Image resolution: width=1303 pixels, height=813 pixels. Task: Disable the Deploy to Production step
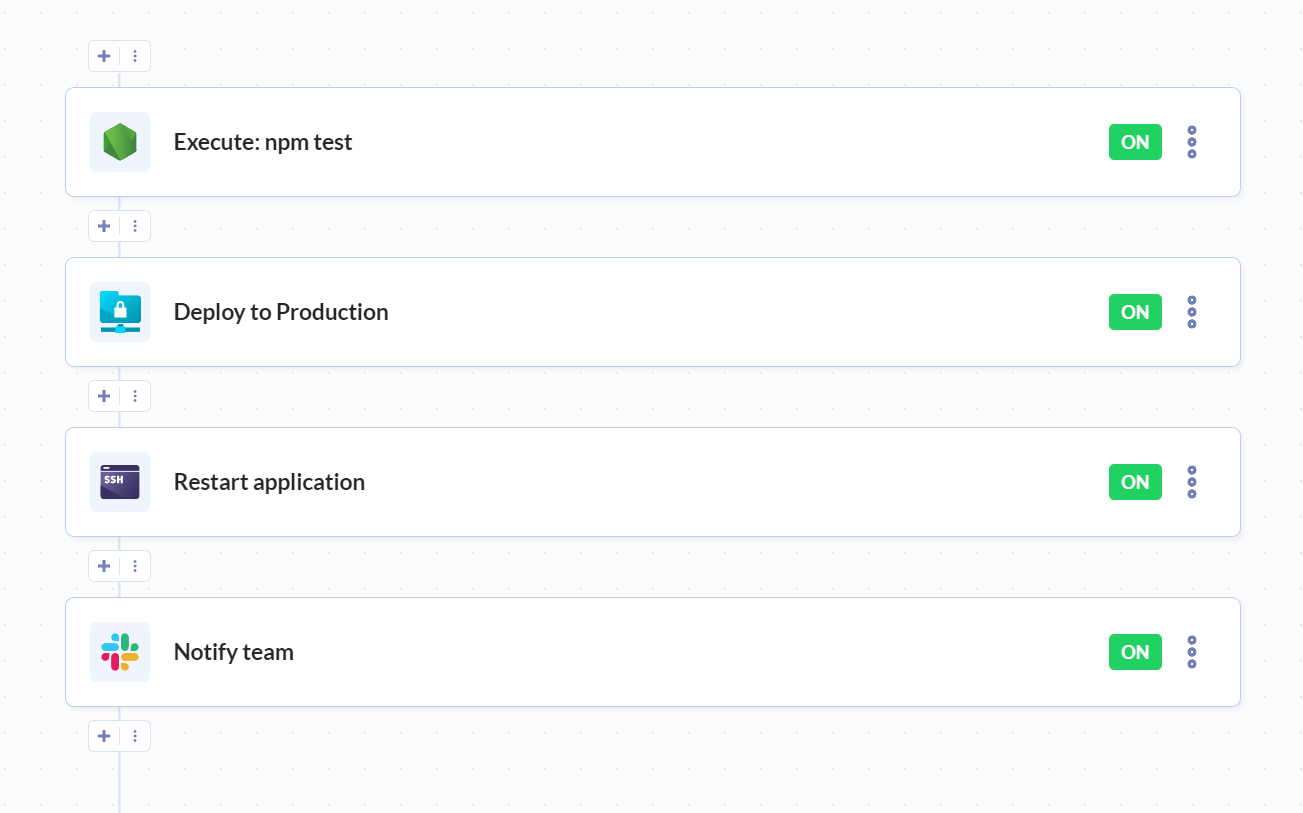pos(1135,311)
